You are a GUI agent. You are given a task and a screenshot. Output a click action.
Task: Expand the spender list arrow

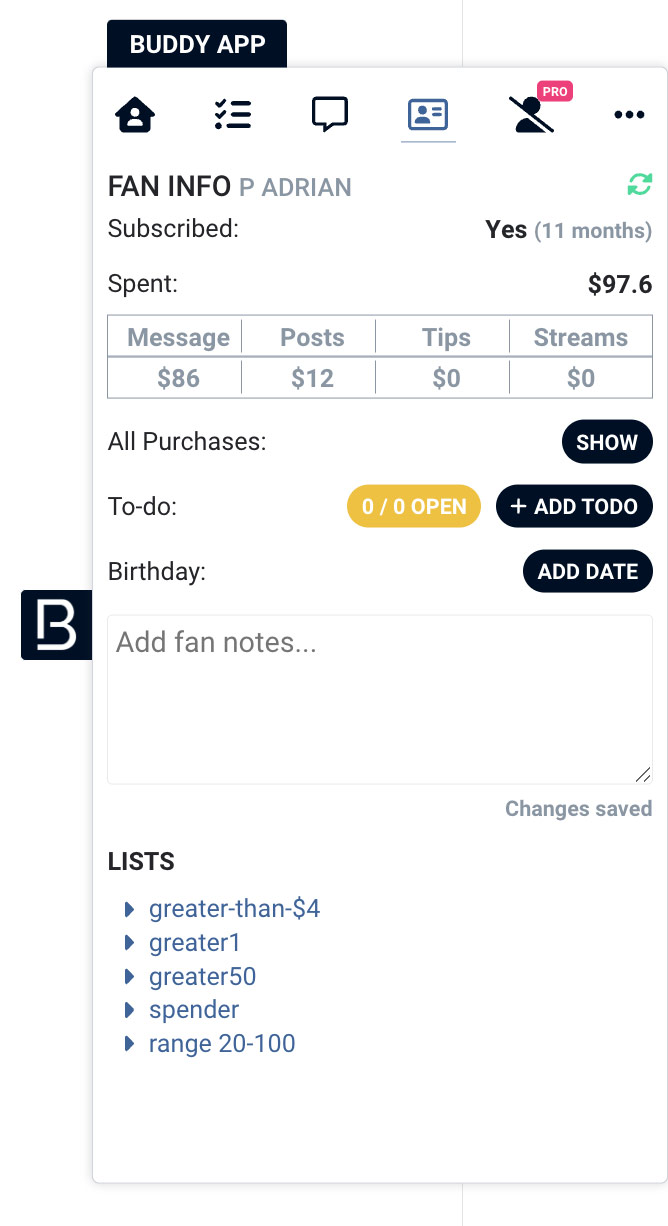click(129, 1010)
